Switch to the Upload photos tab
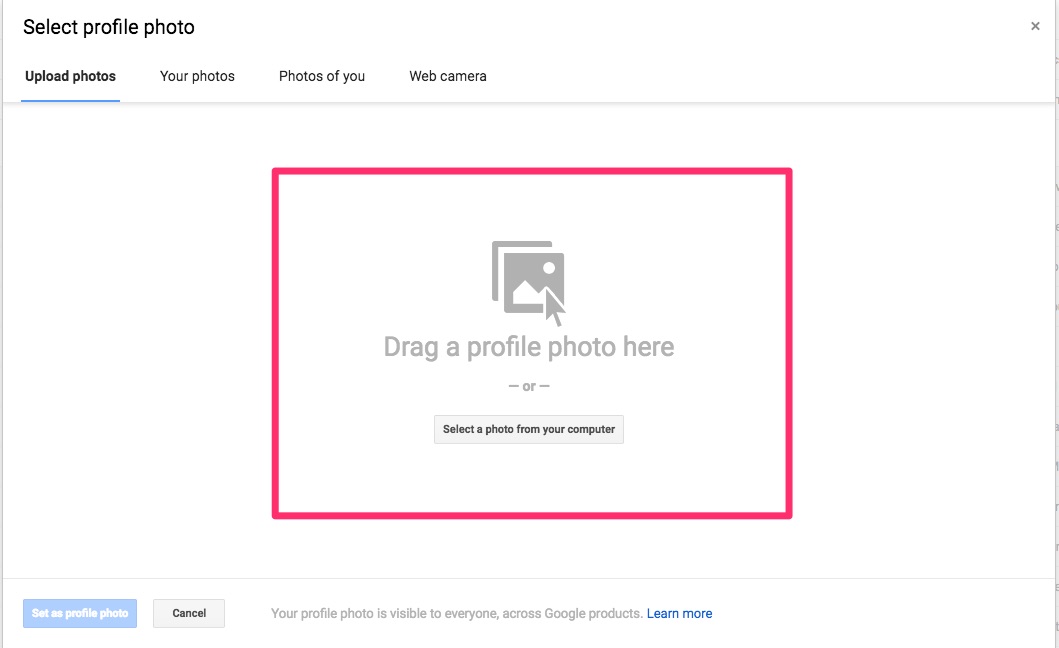 [x=70, y=76]
